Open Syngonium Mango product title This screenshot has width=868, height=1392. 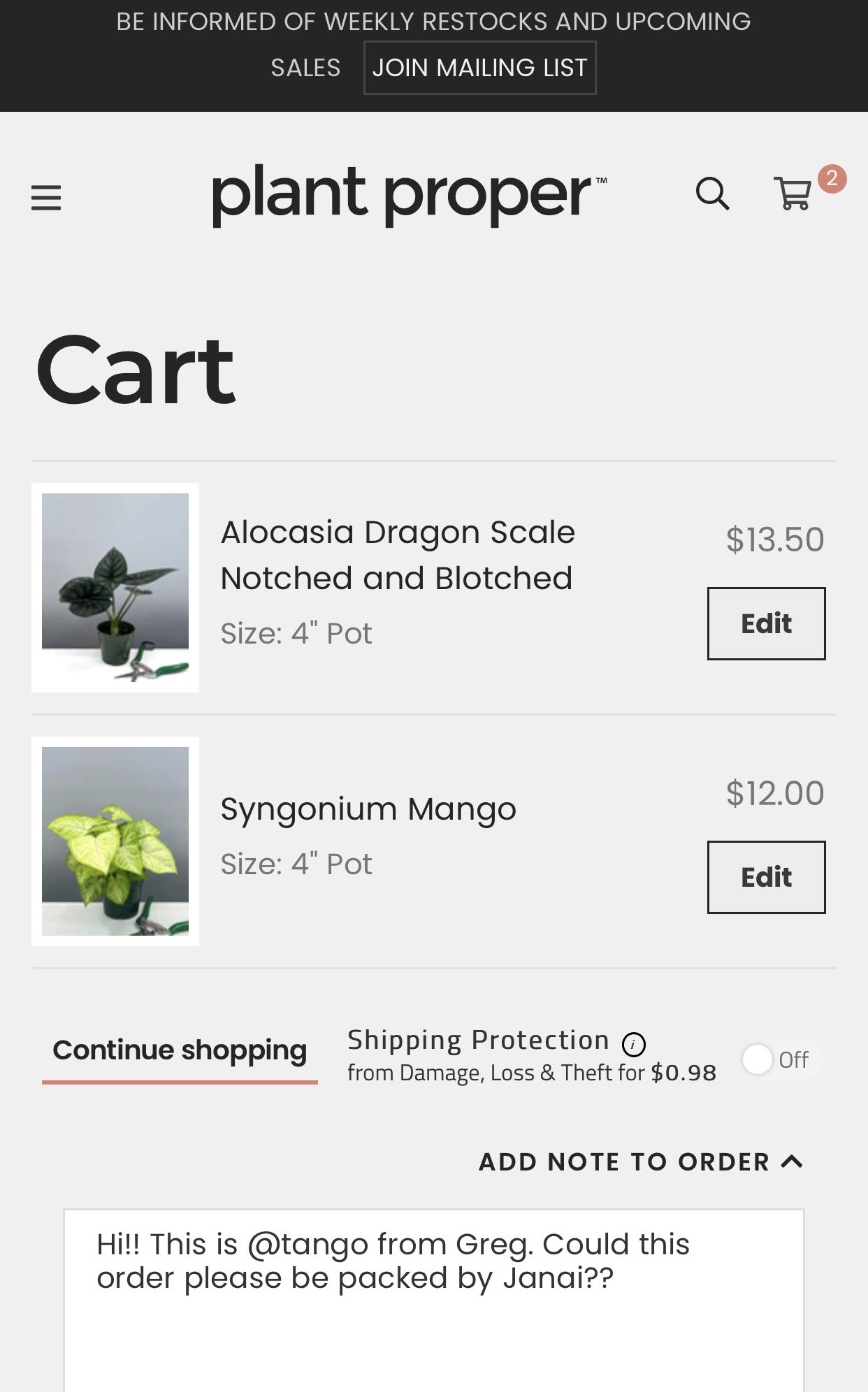(x=368, y=809)
